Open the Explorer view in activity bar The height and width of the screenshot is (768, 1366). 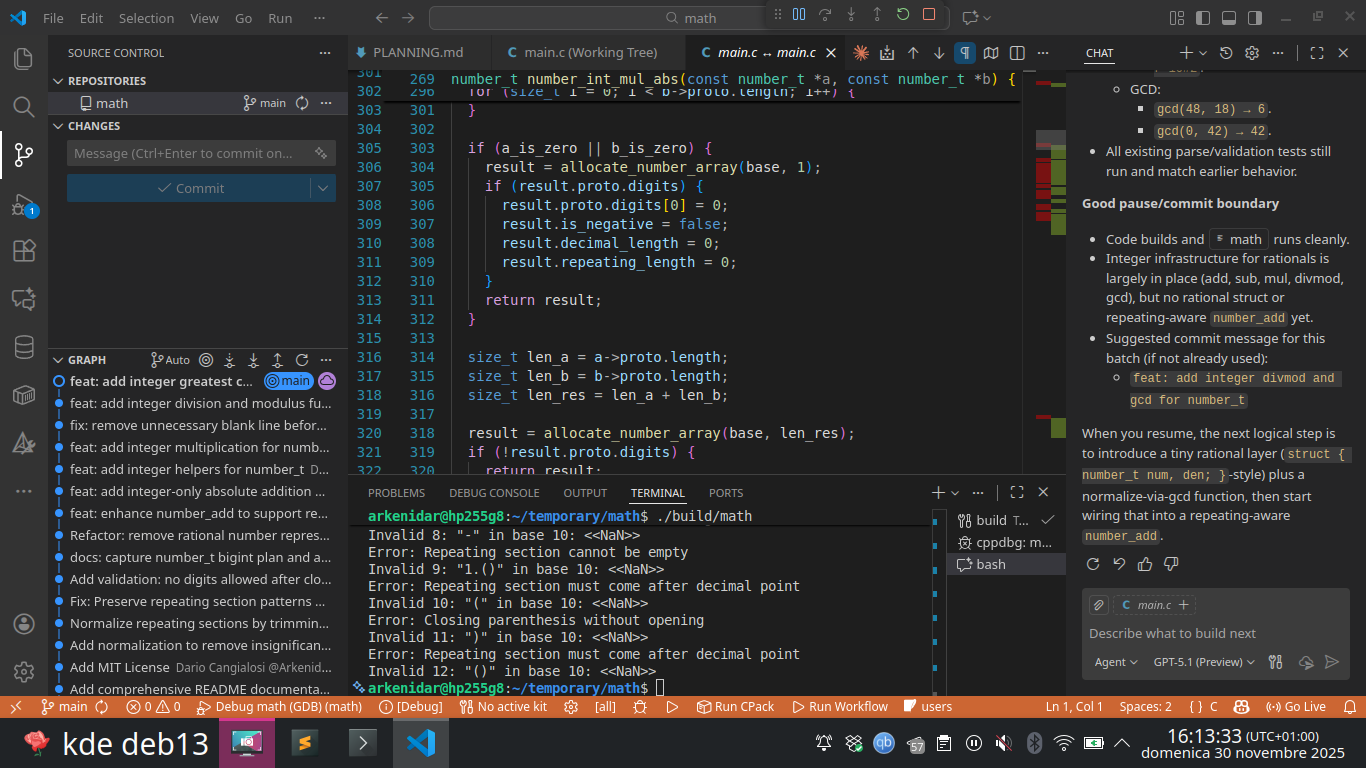point(23,59)
